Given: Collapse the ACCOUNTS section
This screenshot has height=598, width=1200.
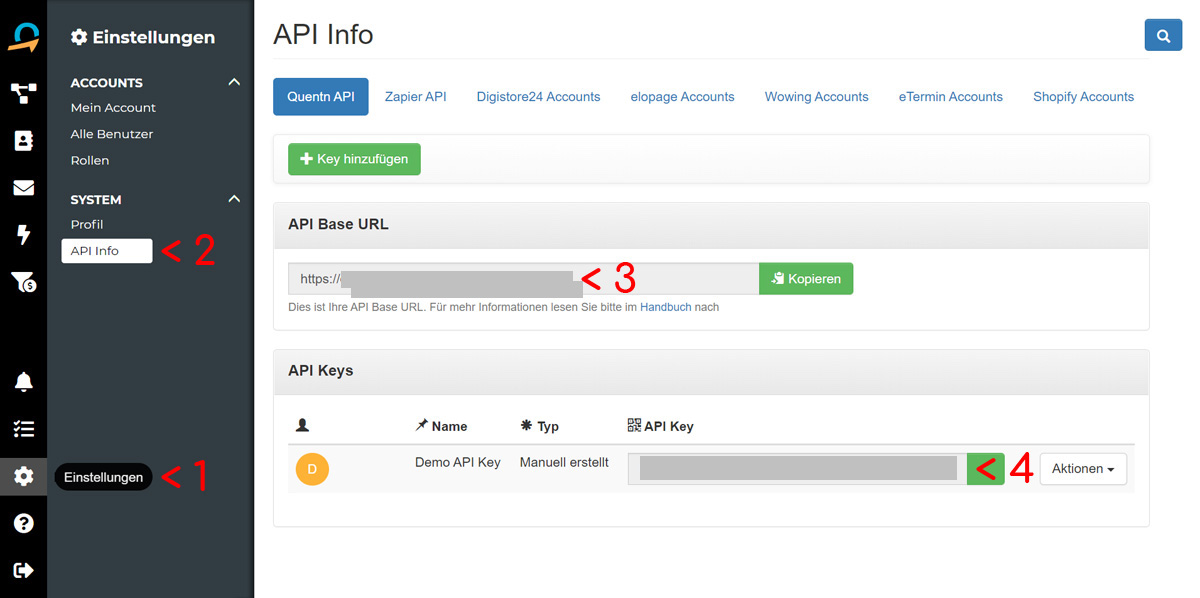Looking at the screenshot, I should pos(233,81).
